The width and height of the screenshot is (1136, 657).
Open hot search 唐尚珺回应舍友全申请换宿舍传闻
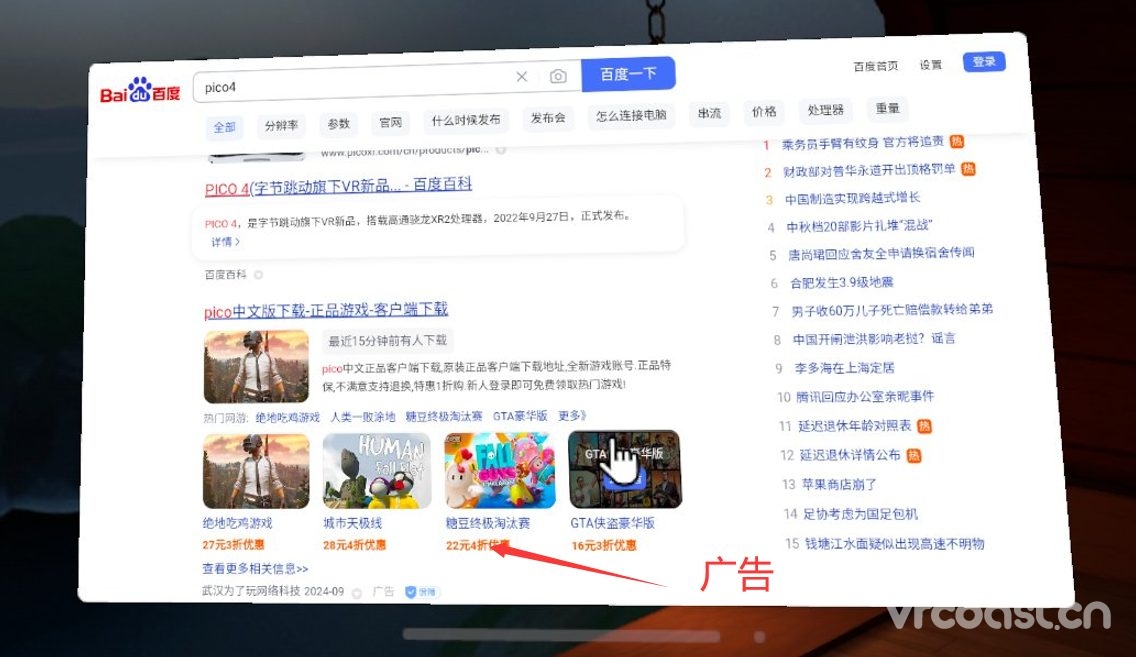(882, 254)
